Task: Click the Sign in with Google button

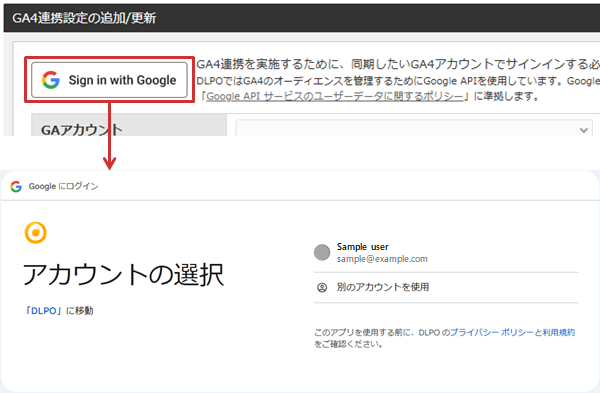Action: (109, 80)
